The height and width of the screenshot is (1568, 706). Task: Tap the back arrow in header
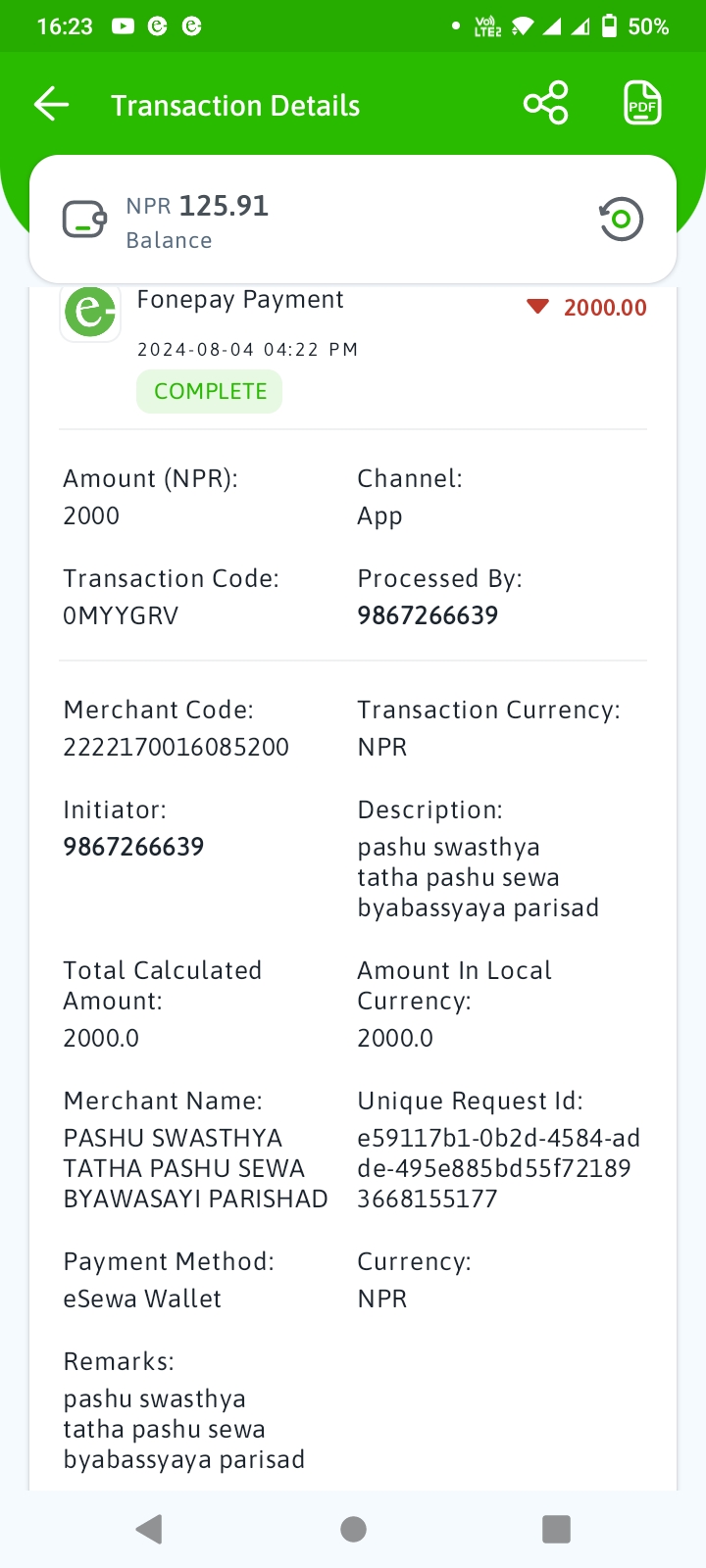pyautogui.click(x=51, y=104)
